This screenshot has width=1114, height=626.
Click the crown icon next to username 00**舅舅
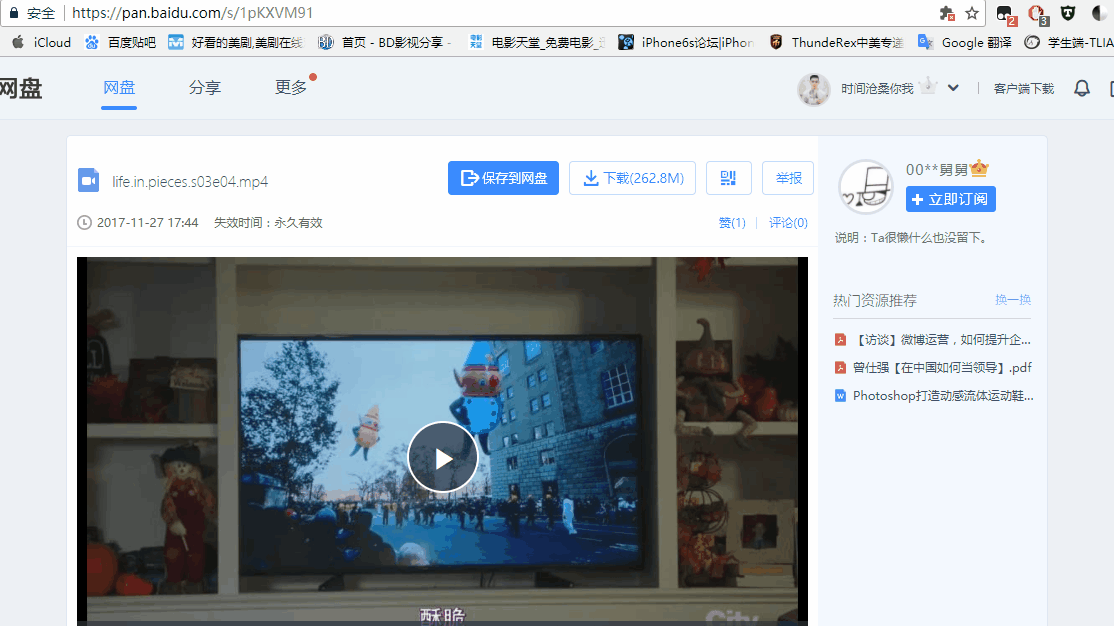[x=978, y=169]
